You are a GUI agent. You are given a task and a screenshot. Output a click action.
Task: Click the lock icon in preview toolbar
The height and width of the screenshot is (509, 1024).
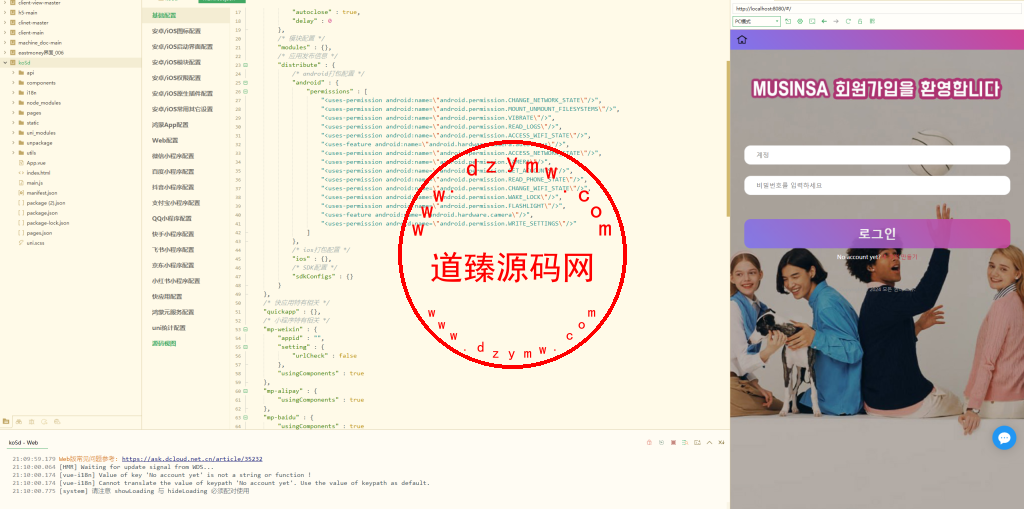pos(860,22)
